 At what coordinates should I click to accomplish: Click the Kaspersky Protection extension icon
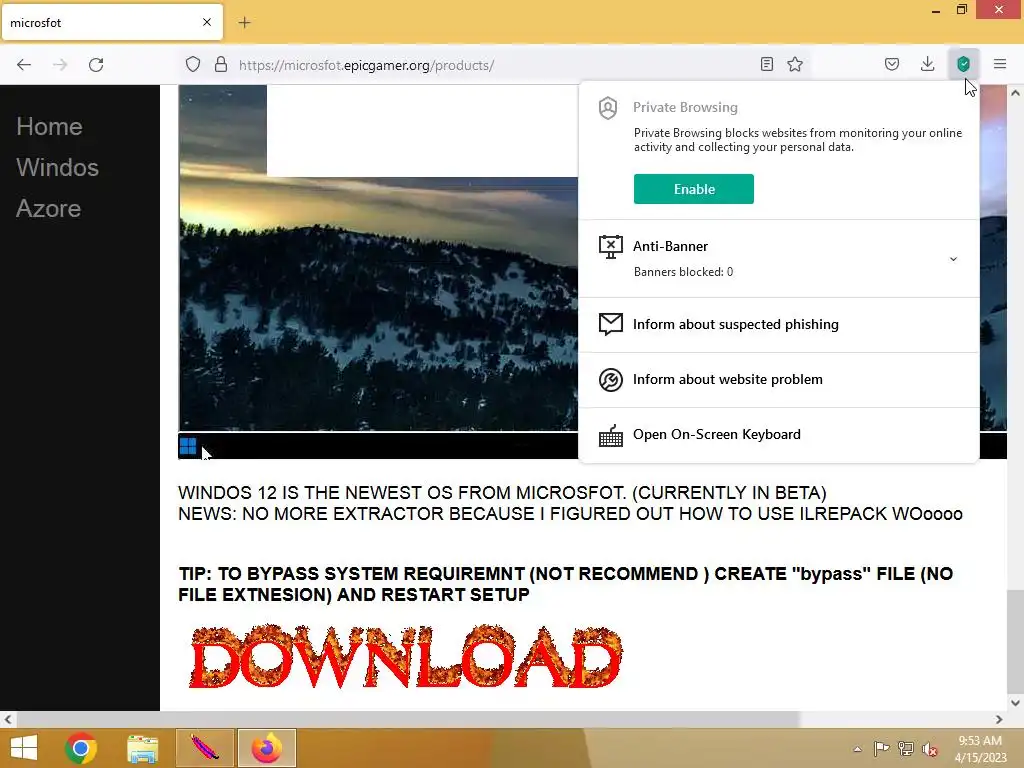click(963, 64)
